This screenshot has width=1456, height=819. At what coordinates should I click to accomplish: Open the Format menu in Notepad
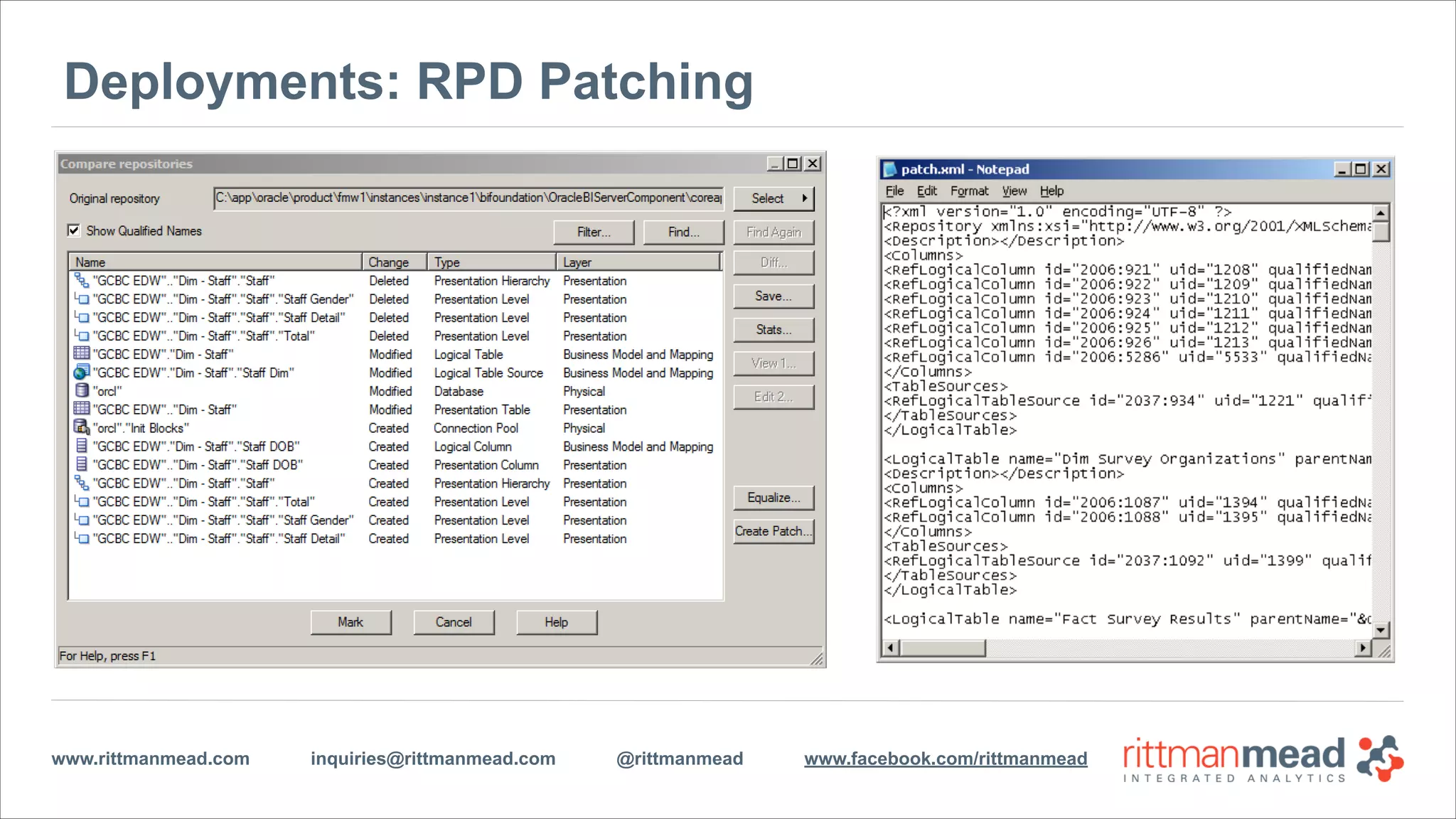point(969,191)
